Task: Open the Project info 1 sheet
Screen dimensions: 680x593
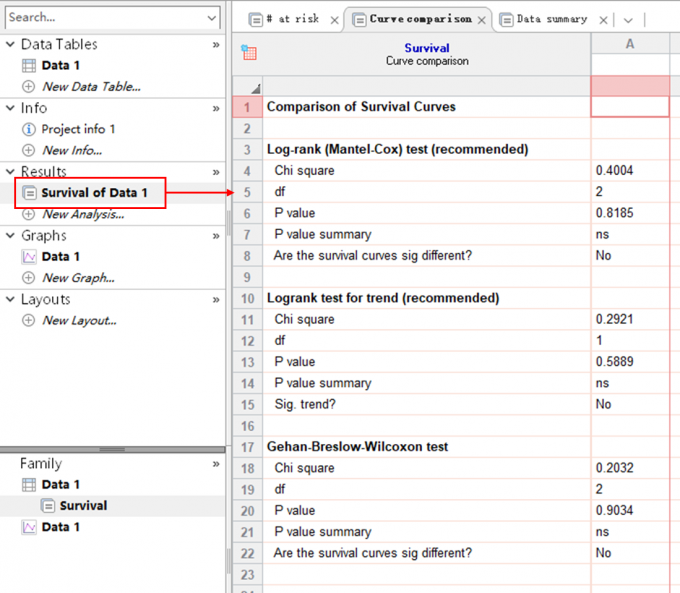Action: point(78,129)
